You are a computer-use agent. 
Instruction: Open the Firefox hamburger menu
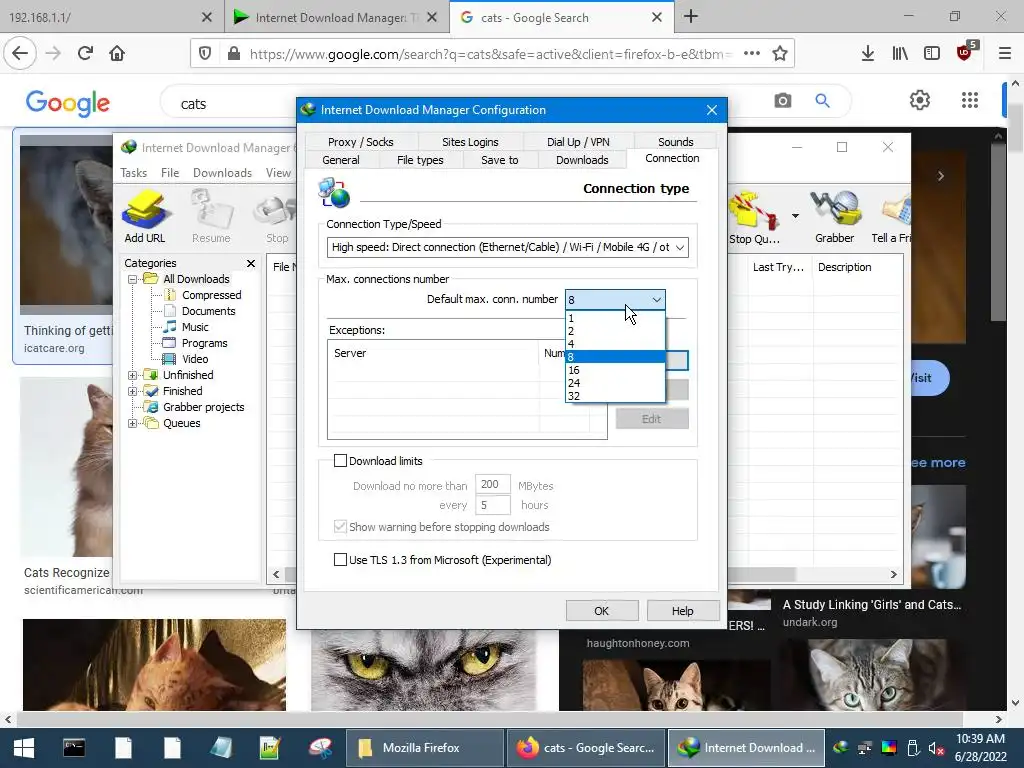coord(1005,54)
